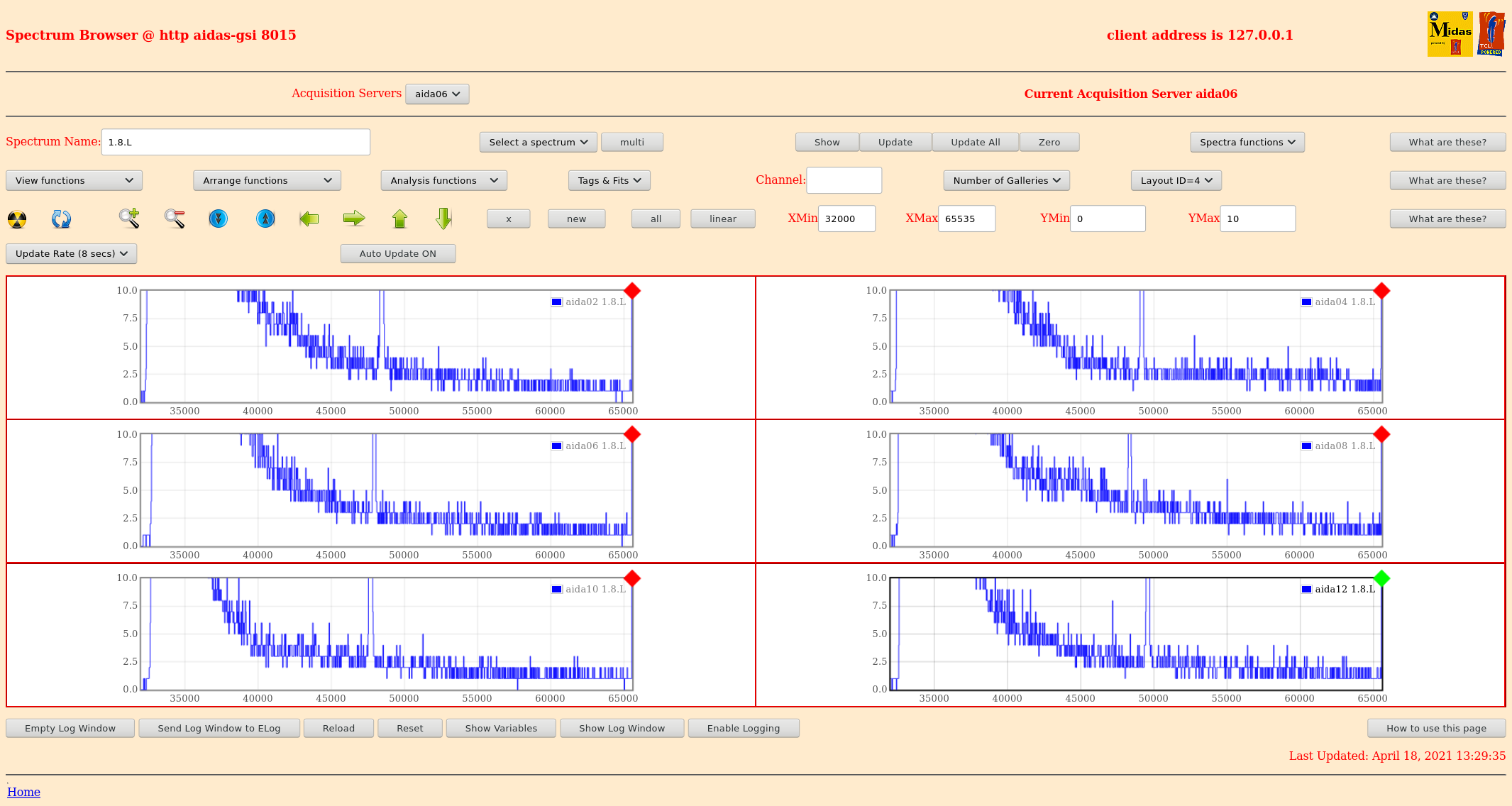Click the green up arrow icon
This screenshot has width=1512, height=806.
(399, 219)
